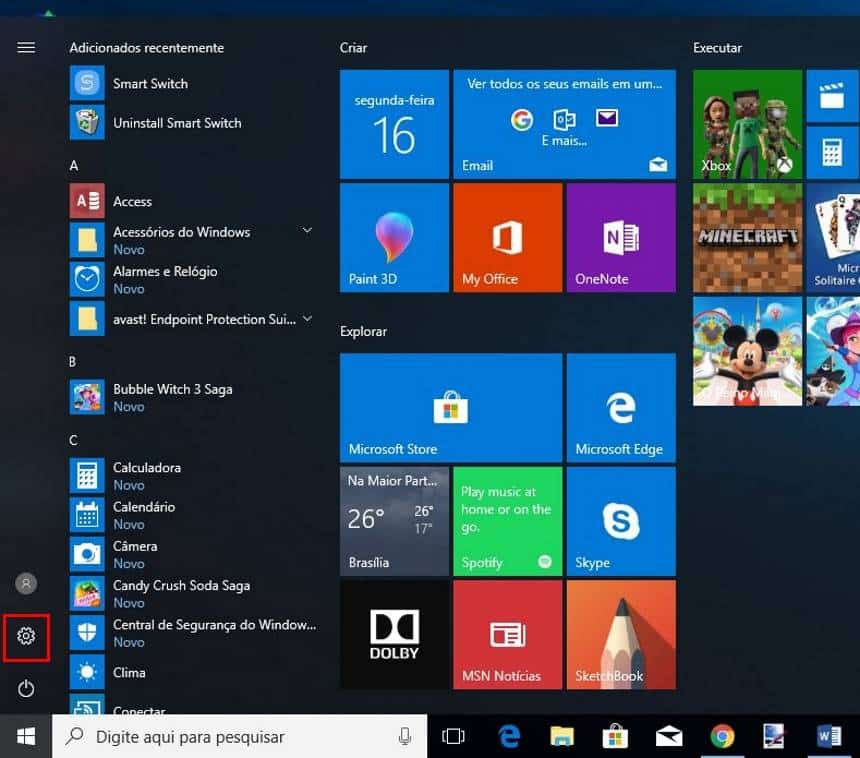Open Chrome from taskbar

coord(722,736)
